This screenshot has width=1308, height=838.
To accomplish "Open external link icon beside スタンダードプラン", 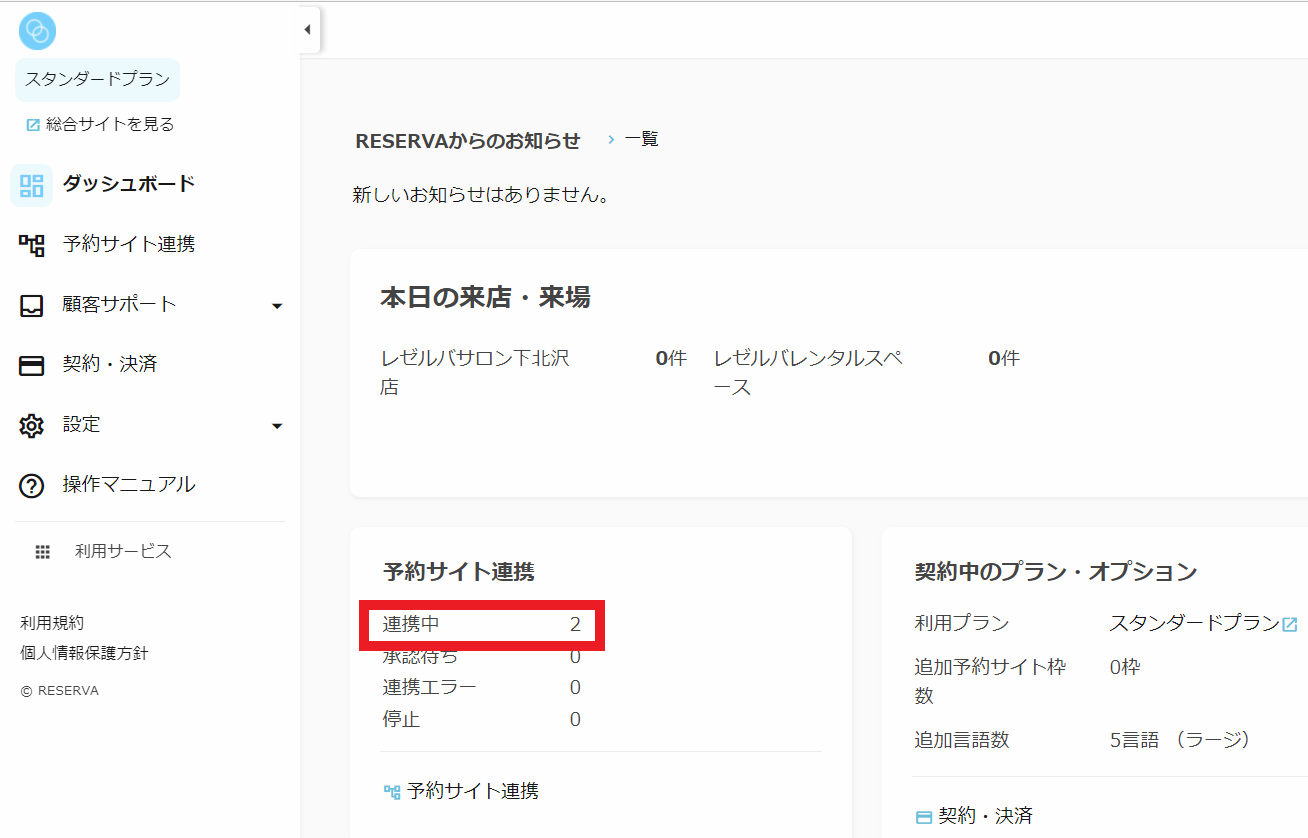I will coord(1290,624).
